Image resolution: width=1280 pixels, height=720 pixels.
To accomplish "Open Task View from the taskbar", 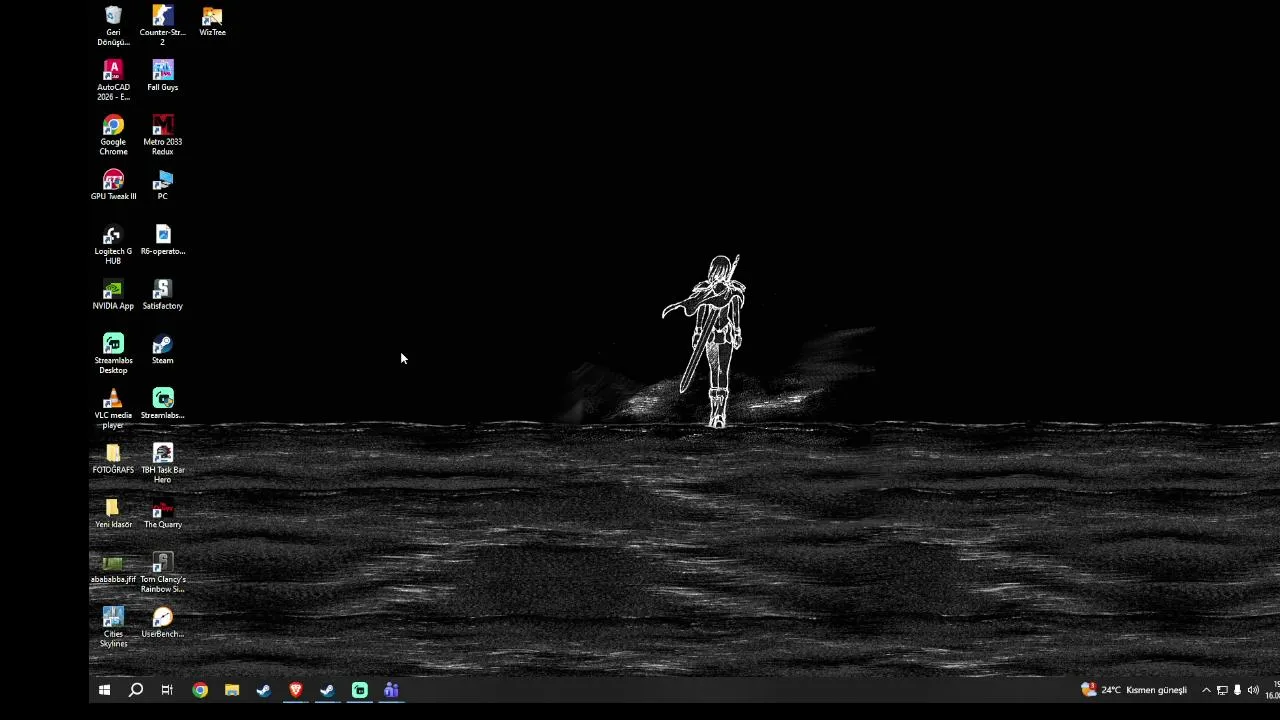I will [167, 690].
